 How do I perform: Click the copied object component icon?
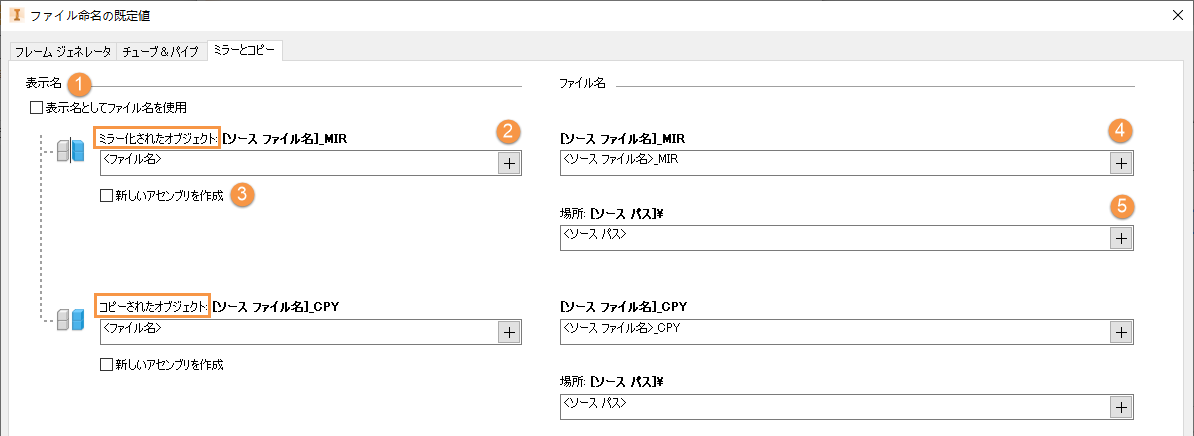pyautogui.click(x=70, y=320)
